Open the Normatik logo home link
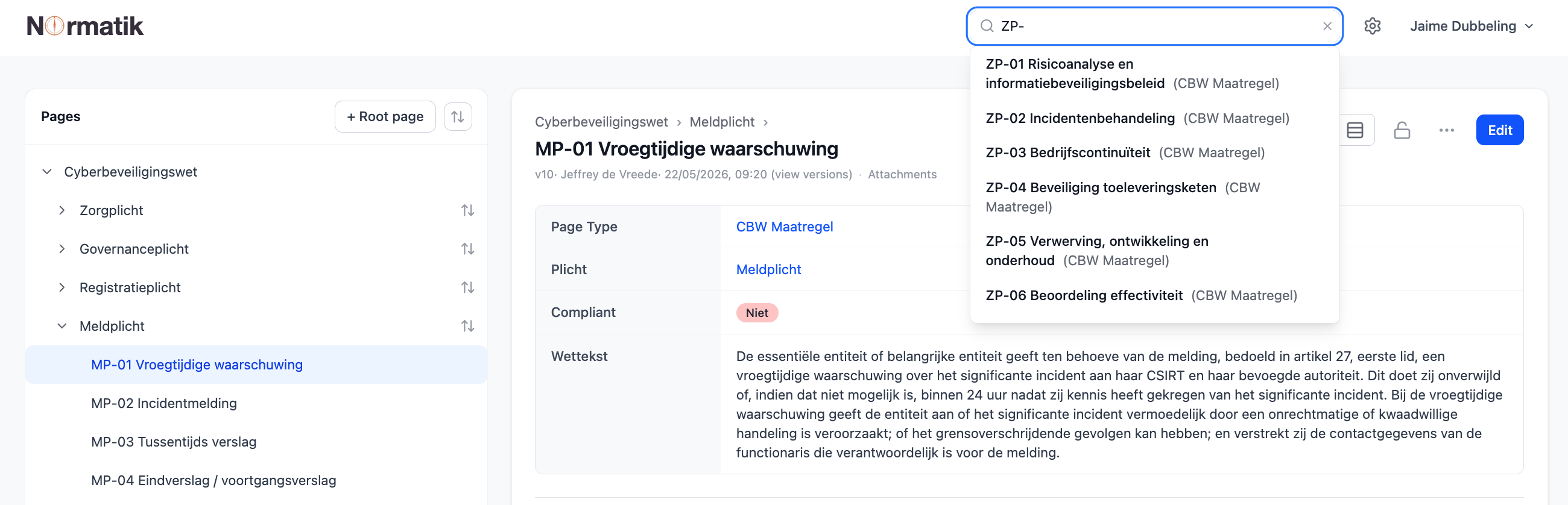The width and height of the screenshot is (1568, 505). [85, 26]
